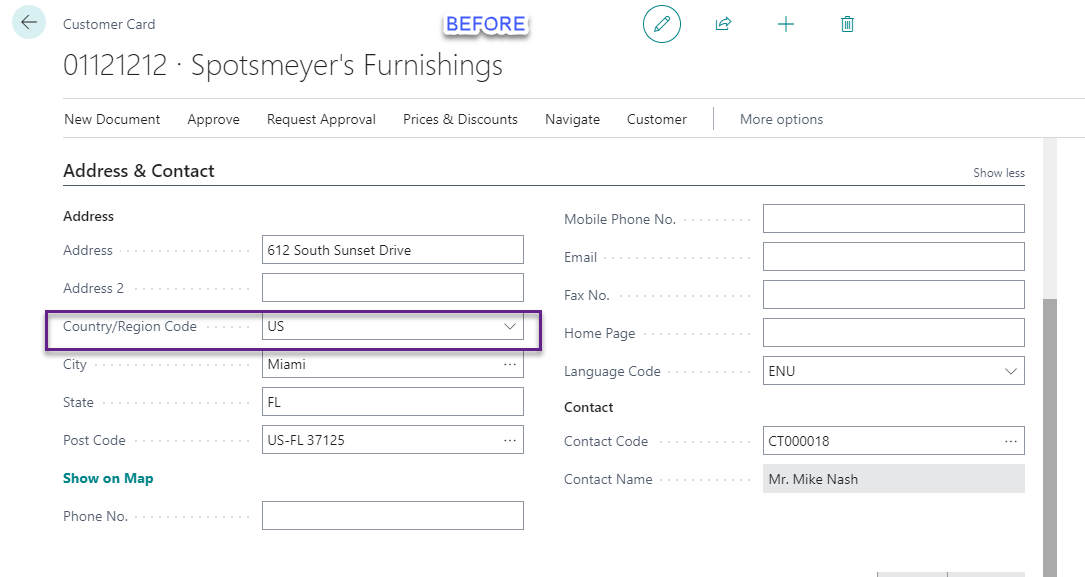Image resolution: width=1085 pixels, height=577 pixels.
Task: Open edit mode with the pencil icon
Action: pyautogui.click(x=661, y=23)
